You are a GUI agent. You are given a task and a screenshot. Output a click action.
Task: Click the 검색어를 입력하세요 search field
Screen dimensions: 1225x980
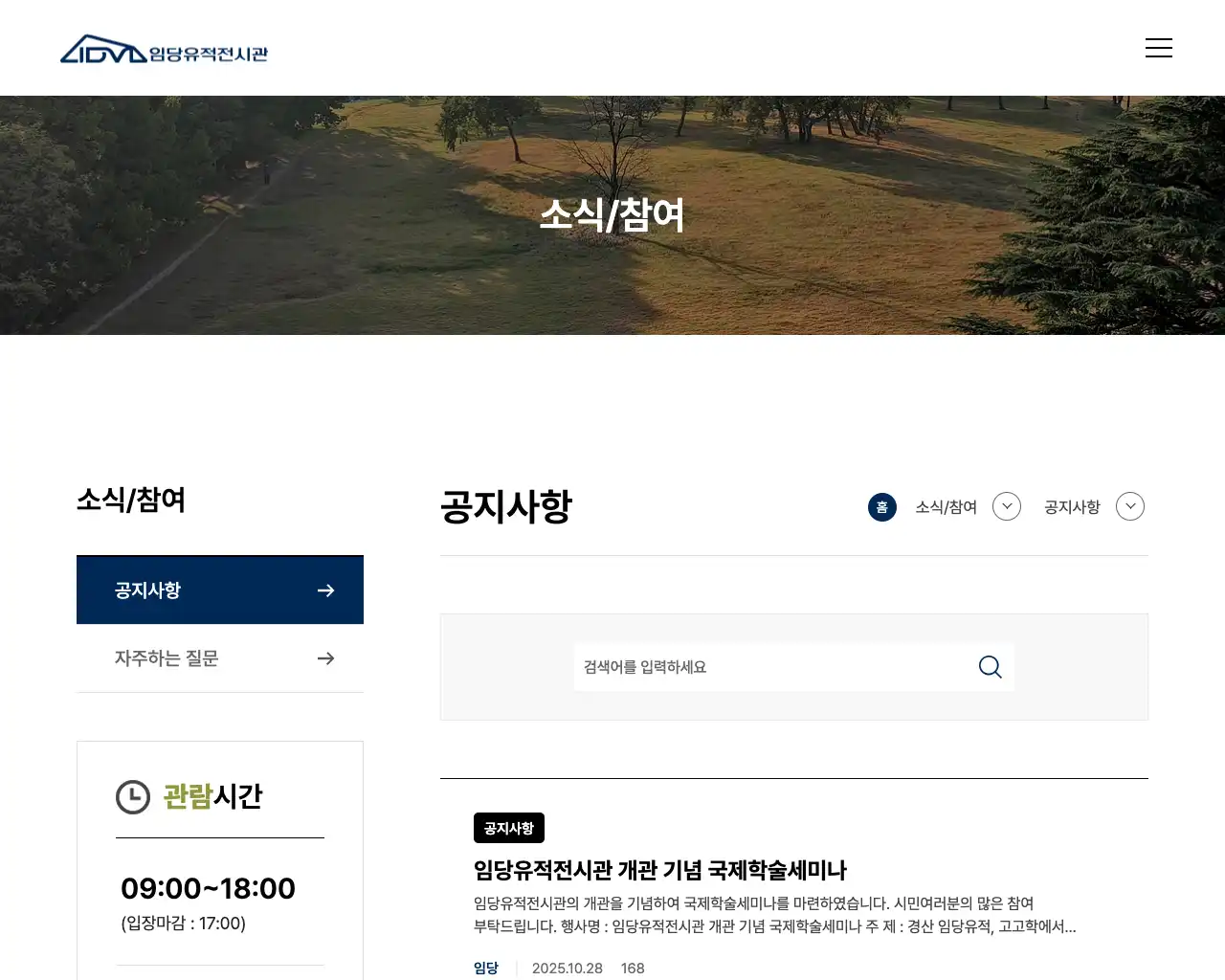[x=746, y=667]
